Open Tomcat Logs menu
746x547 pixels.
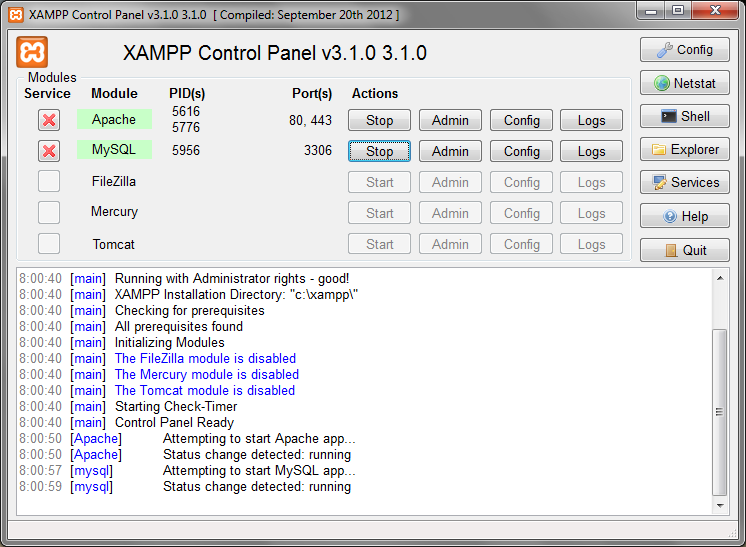tap(591, 244)
